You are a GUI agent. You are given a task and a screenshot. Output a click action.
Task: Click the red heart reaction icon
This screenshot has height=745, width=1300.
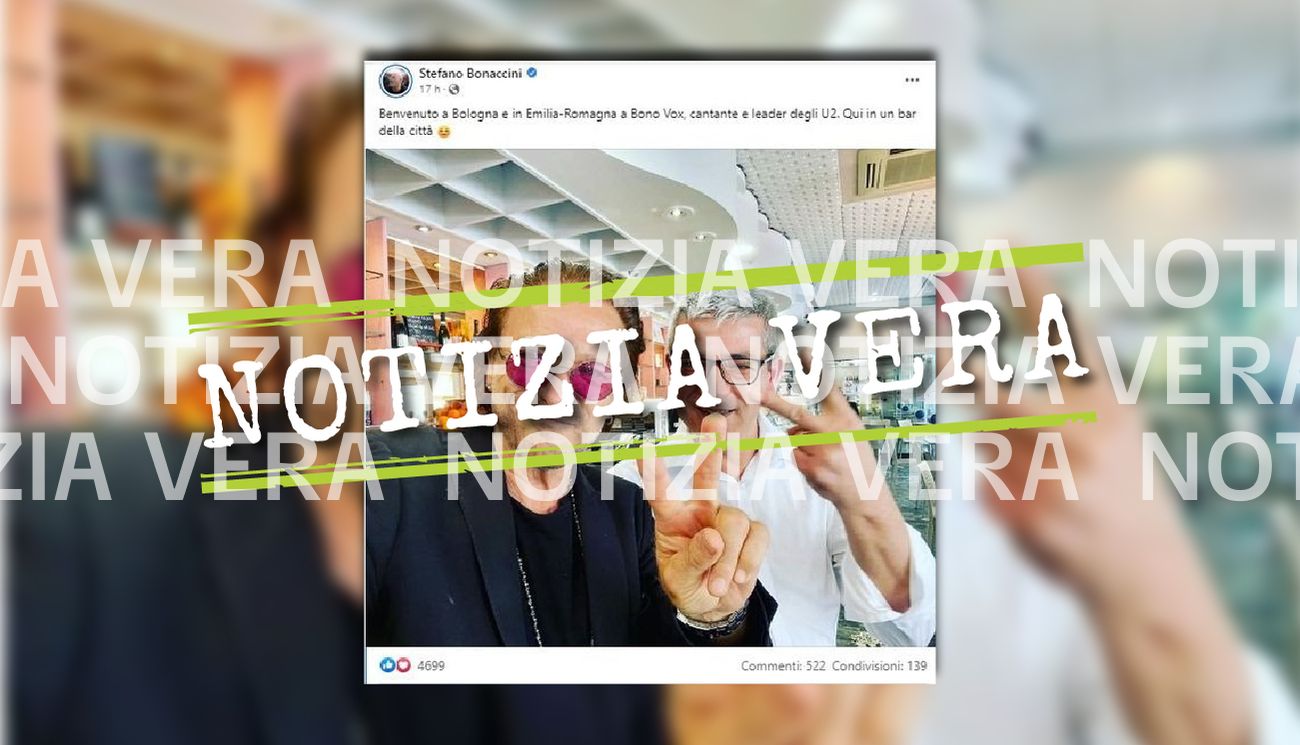tap(402, 664)
